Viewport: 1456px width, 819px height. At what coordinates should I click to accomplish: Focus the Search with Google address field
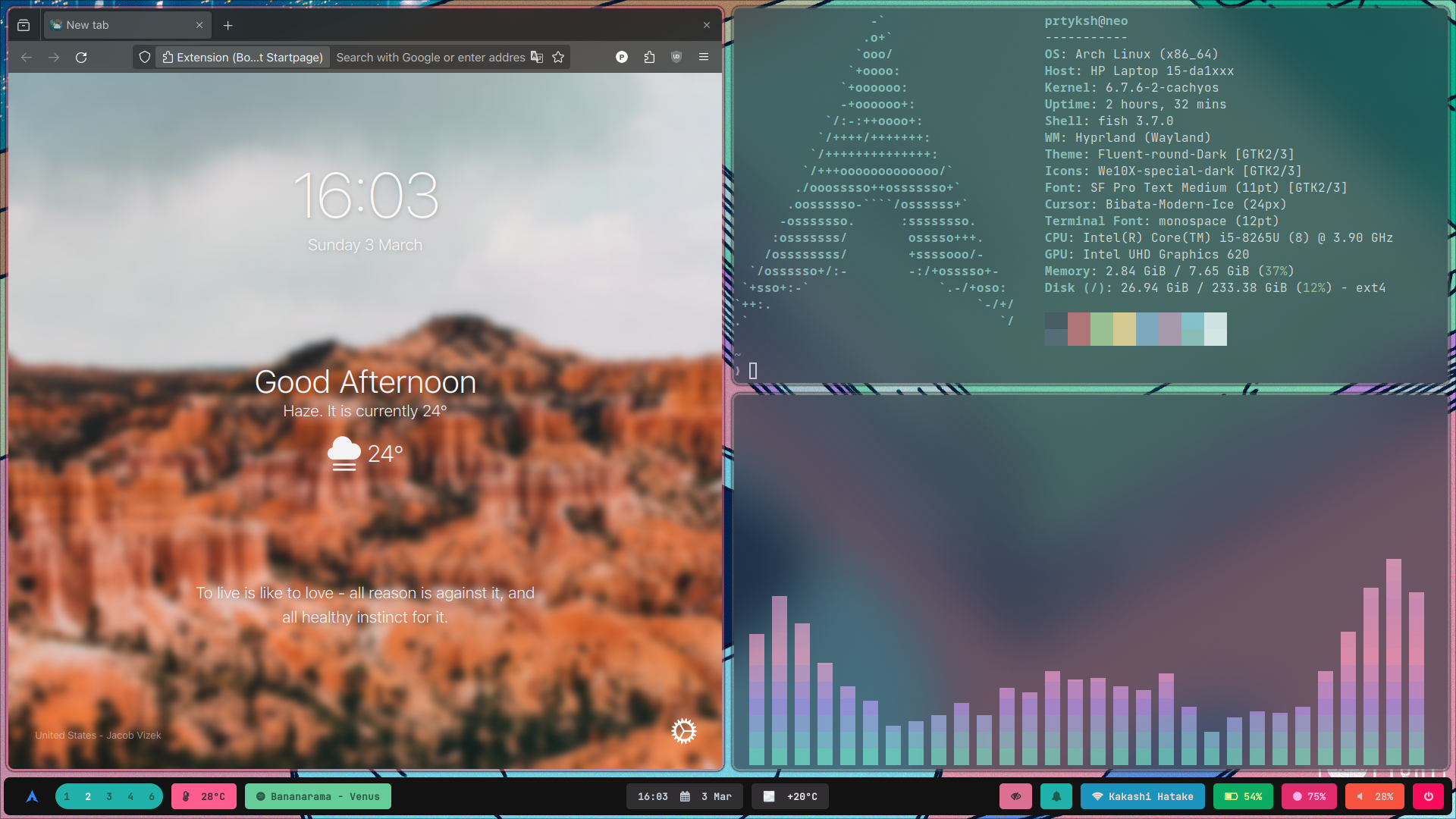430,58
